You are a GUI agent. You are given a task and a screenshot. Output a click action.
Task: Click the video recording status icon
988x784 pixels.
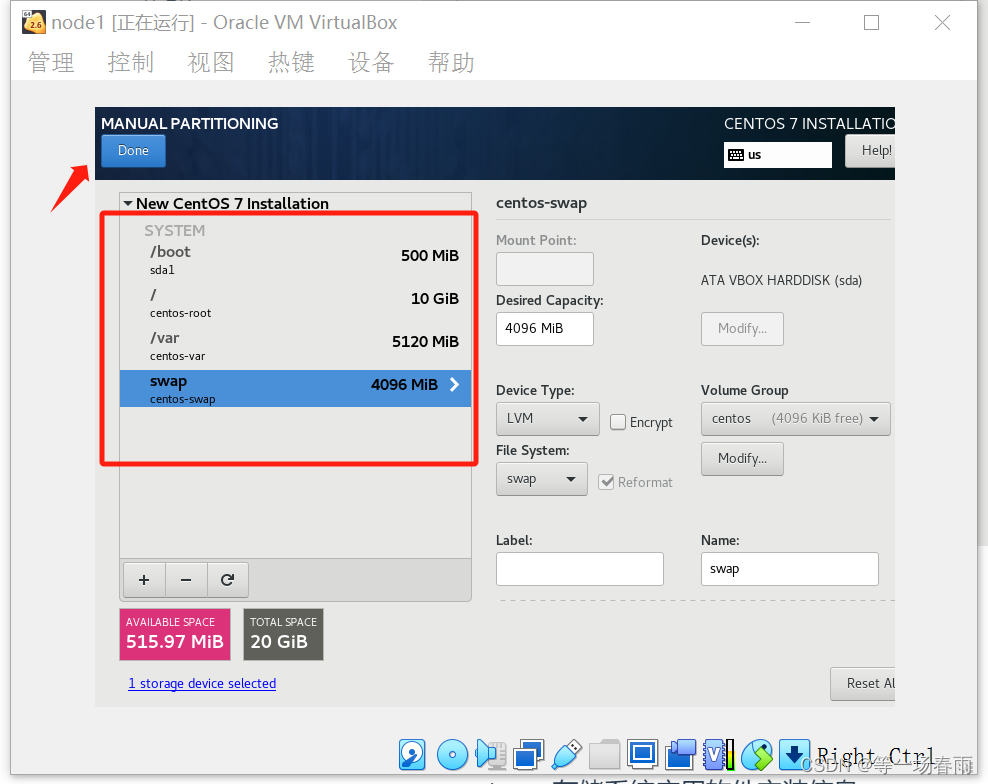(x=681, y=754)
